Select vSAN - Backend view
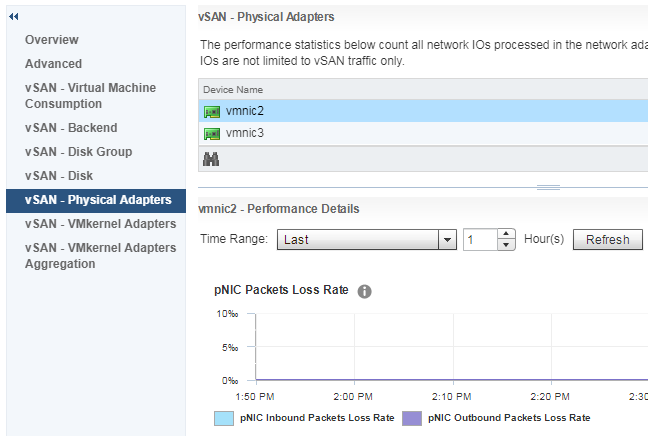 (x=71, y=128)
